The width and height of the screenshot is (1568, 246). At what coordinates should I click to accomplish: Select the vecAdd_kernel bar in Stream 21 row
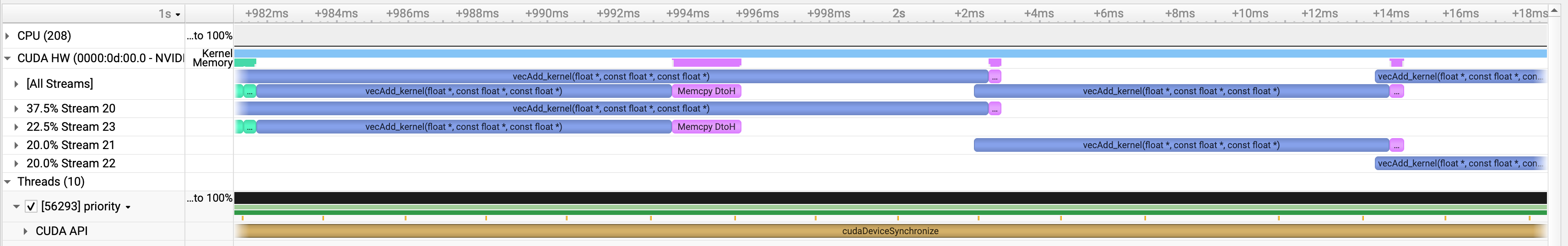pos(1181,145)
